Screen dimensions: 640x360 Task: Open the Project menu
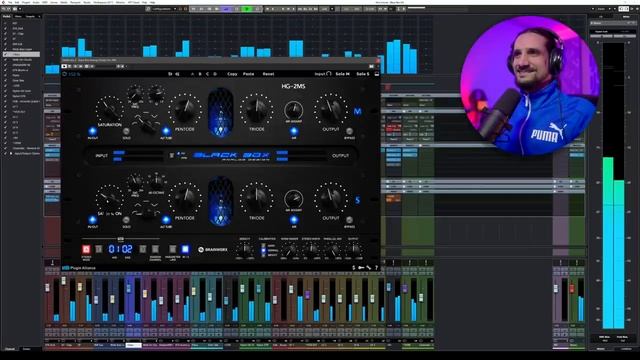[26, 2]
